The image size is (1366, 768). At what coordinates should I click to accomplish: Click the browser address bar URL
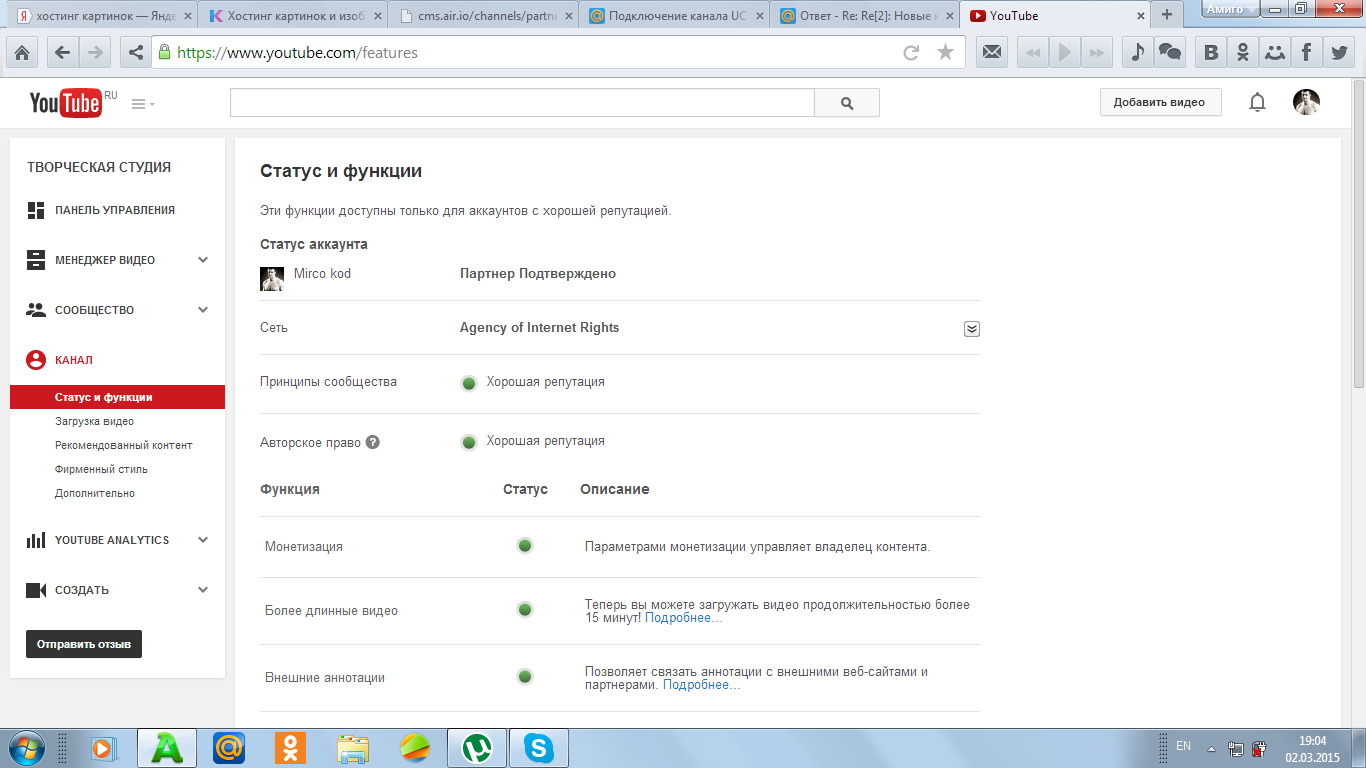[297, 53]
